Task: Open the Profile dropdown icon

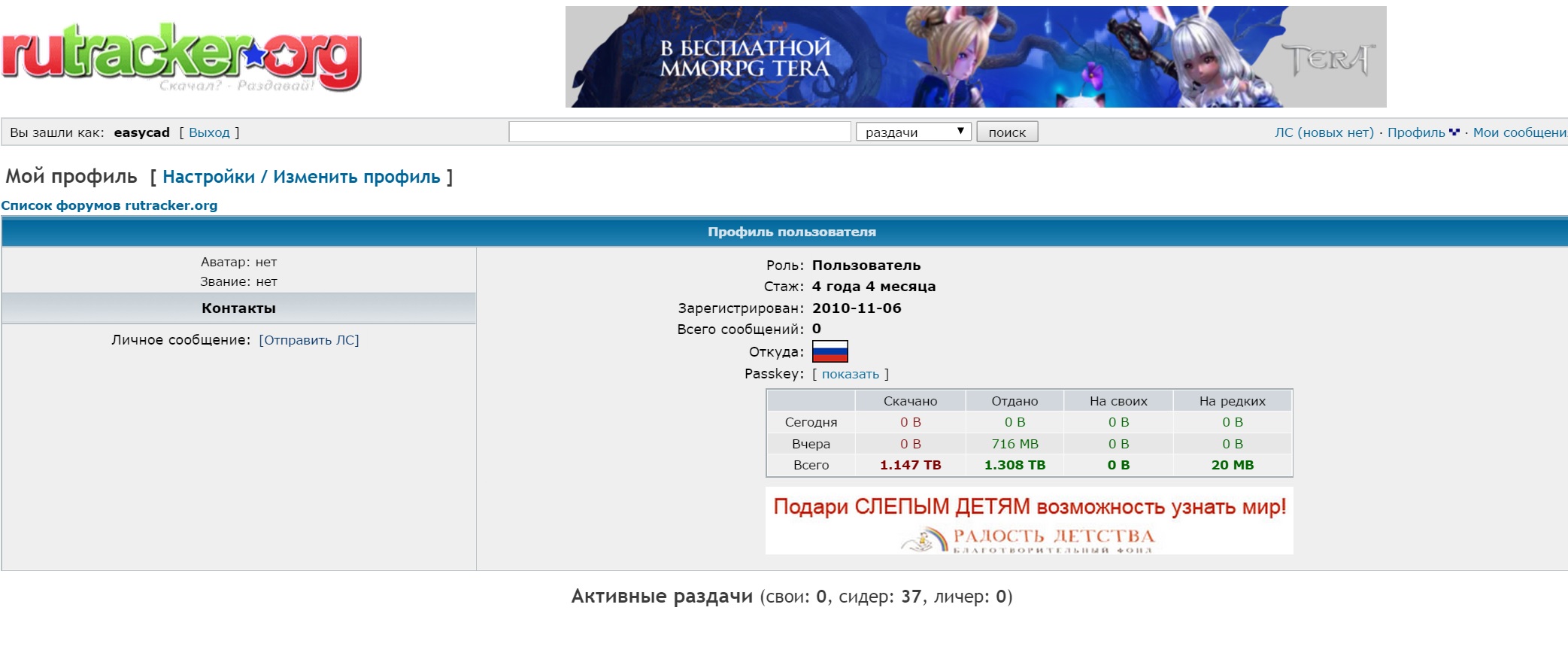Action: point(1454,132)
